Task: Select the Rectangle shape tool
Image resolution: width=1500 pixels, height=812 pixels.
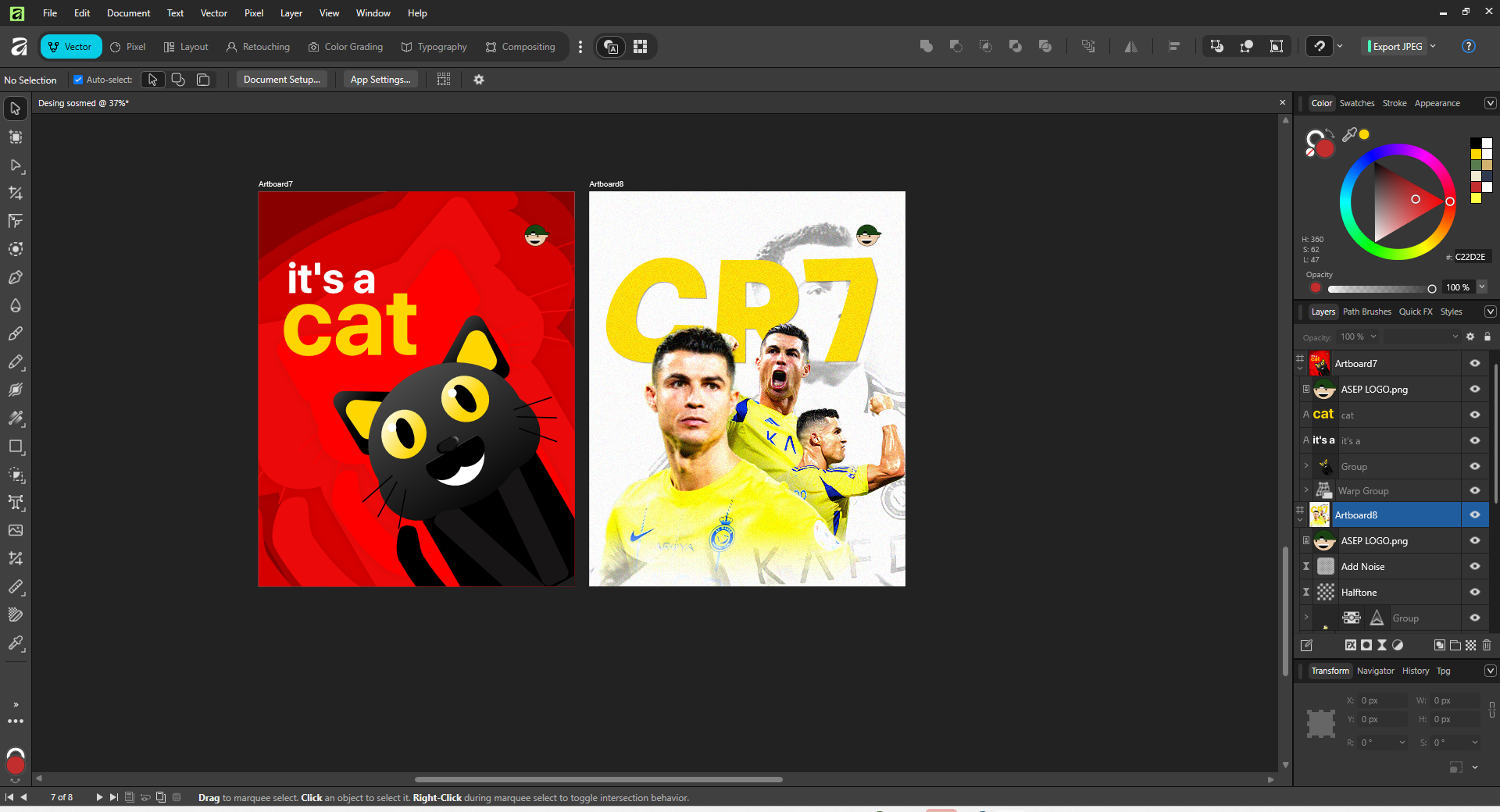Action: (15, 446)
